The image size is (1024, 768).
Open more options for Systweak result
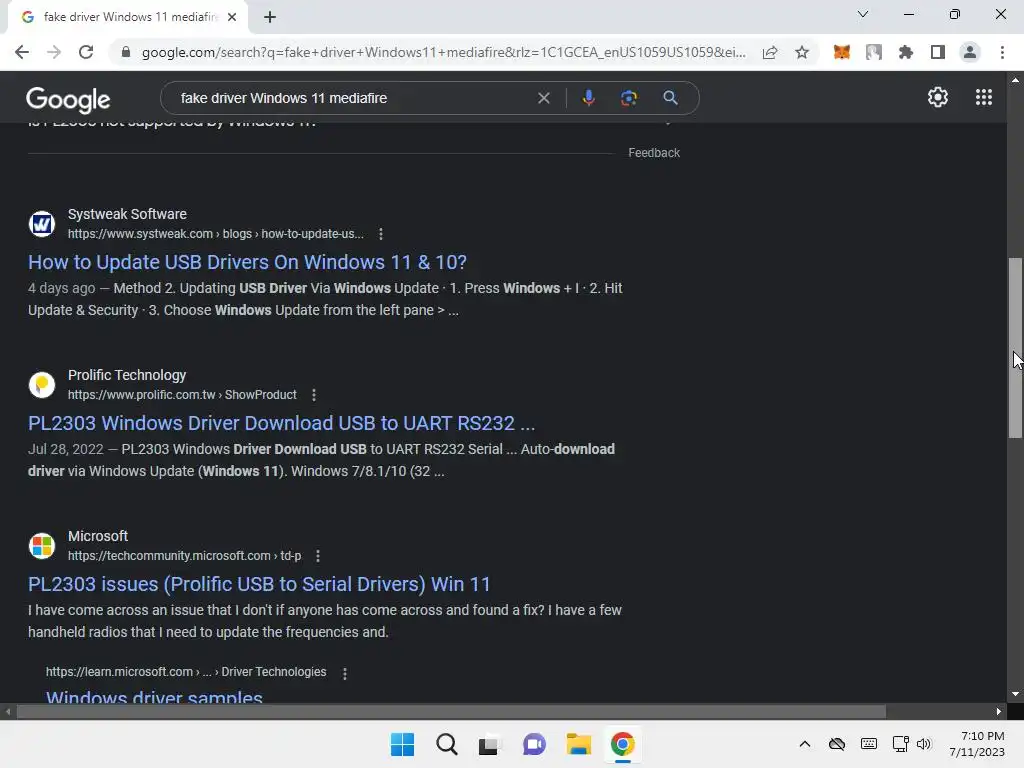point(381,234)
